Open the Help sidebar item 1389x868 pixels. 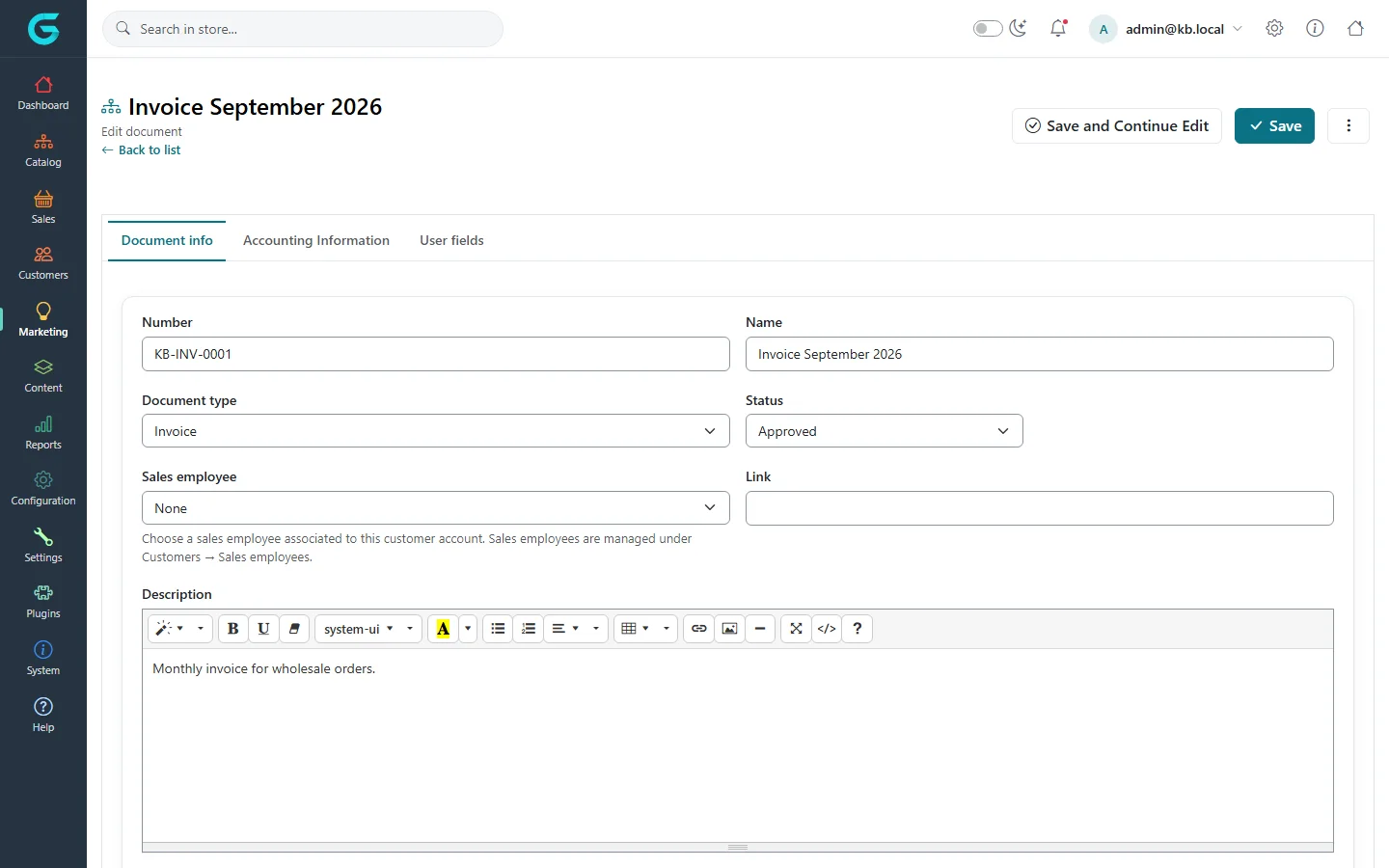tap(43, 715)
